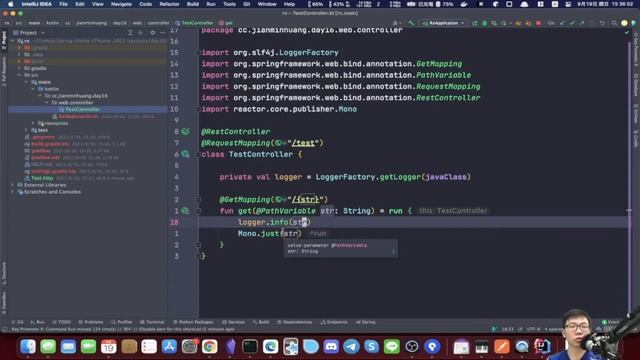Open the Dependencies tool window tab

(x=295, y=322)
